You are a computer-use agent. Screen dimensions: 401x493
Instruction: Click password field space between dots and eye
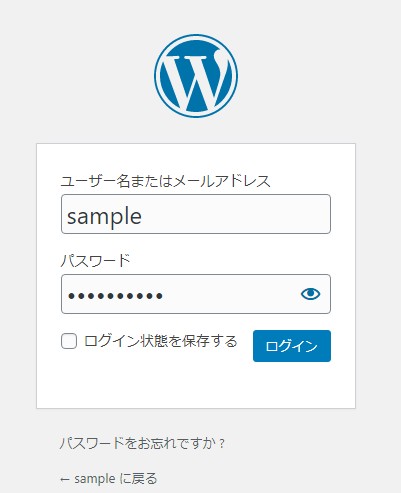click(230, 294)
